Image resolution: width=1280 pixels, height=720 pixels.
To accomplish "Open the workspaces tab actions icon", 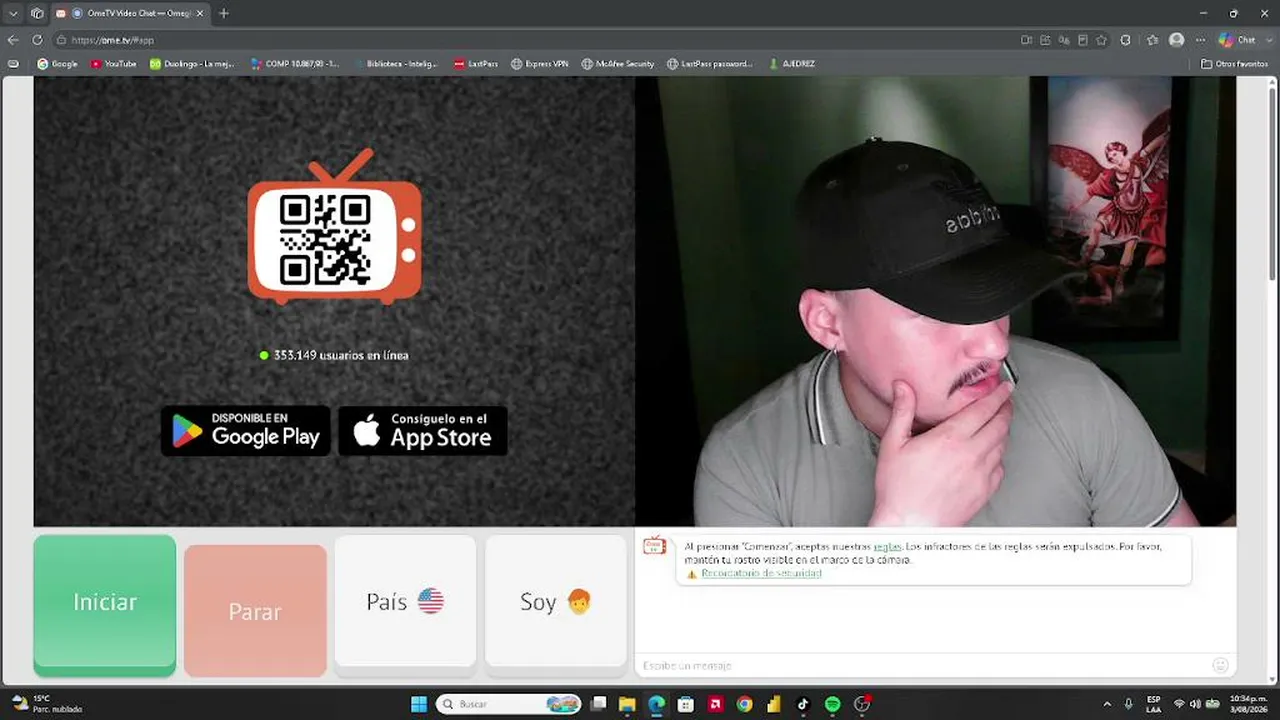I will point(37,13).
